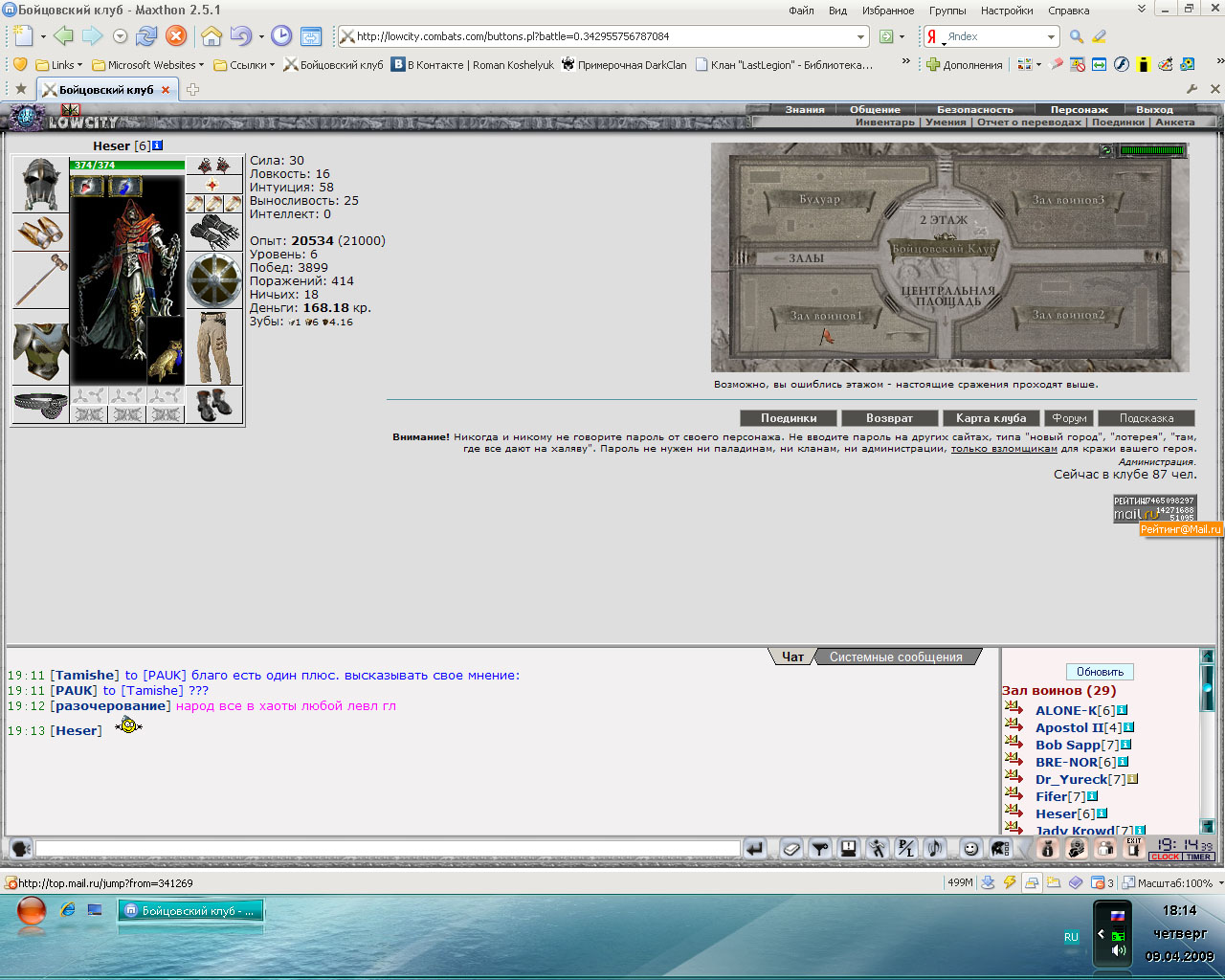1225x980 pixels.
Task: Click the mail.ru rating counter
Action: [x=1154, y=508]
